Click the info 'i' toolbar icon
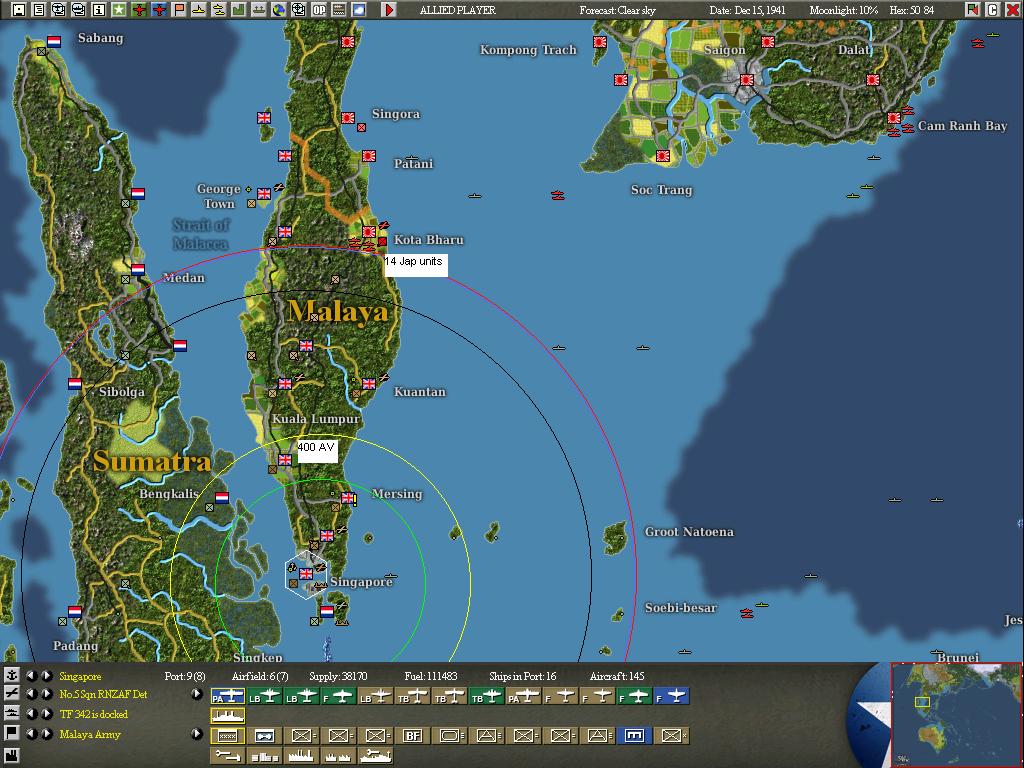Viewport: 1024px width, 768px height. (99, 10)
